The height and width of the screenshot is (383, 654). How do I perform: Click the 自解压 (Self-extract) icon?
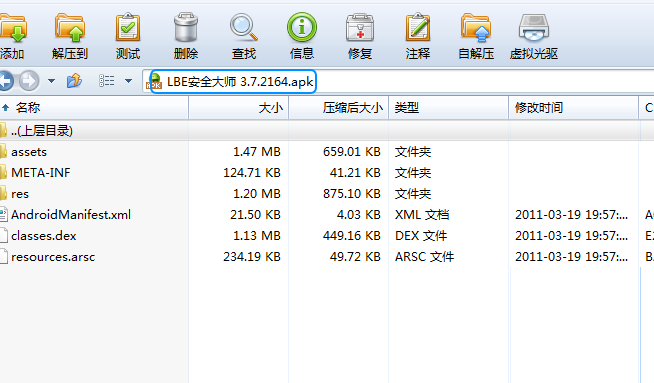[x=476, y=28]
